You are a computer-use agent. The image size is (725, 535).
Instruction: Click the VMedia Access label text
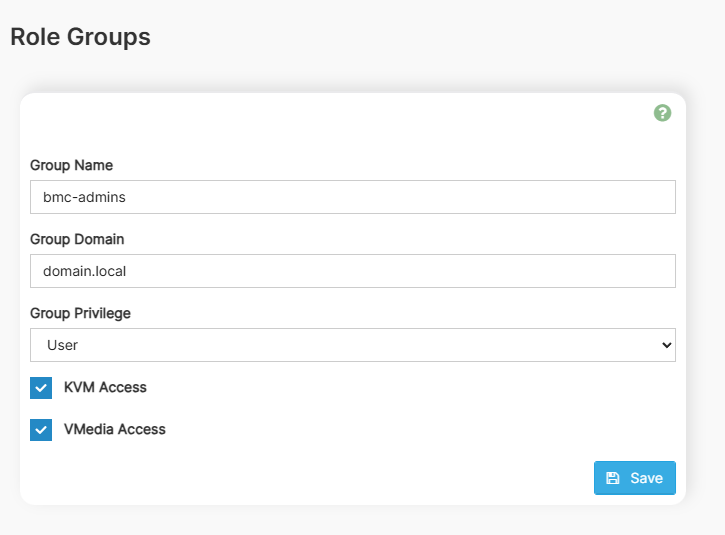[115, 429]
